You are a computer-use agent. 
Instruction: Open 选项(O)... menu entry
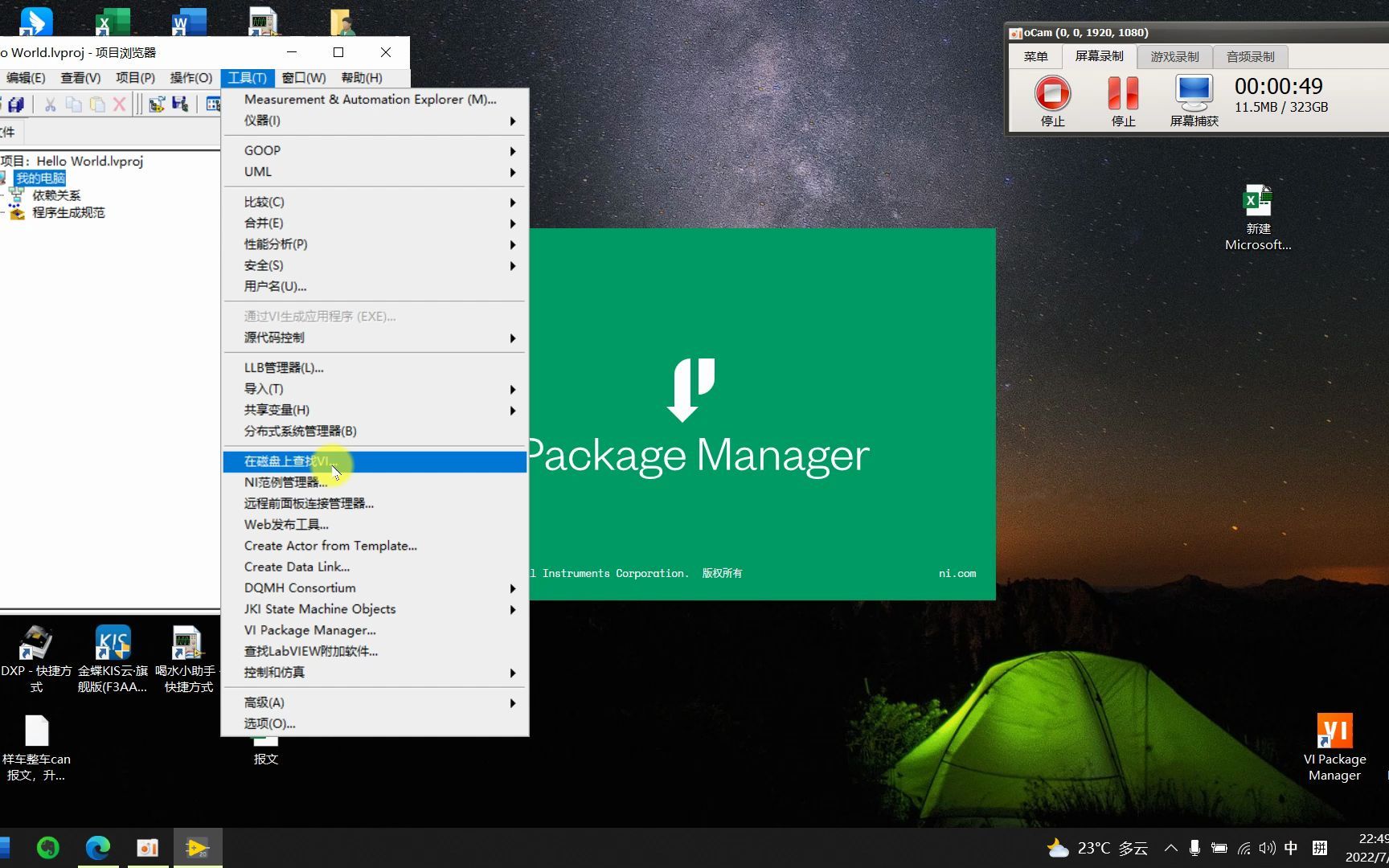[x=375, y=724]
